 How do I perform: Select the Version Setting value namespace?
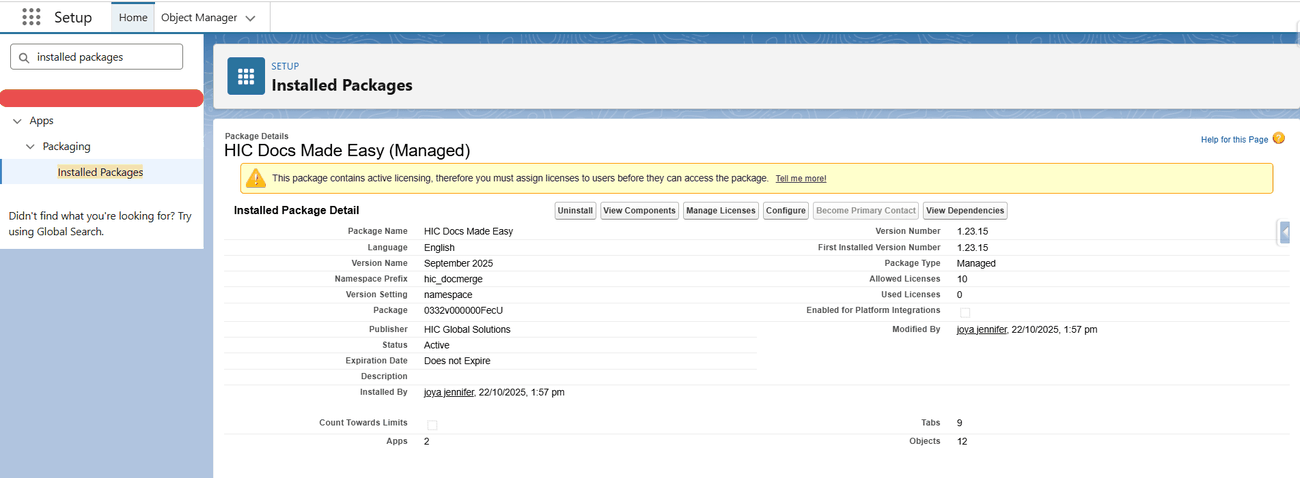click(448, 295)
